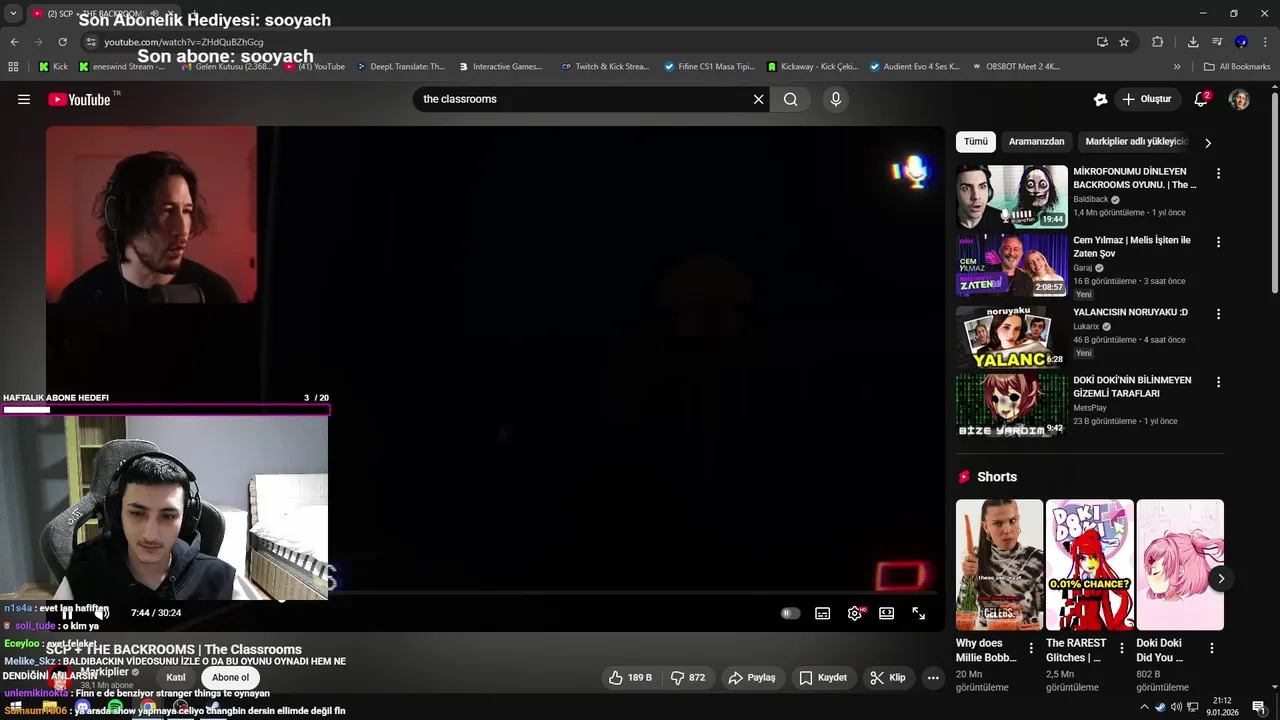Bookmark this page with the star
The height and width of the screenshot is (720, 1280).
tap(1124, 42)
